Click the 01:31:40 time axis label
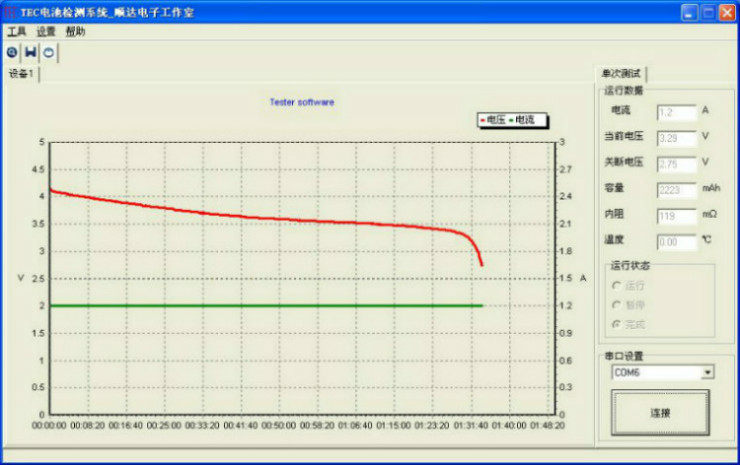 (x=471, y=425)
